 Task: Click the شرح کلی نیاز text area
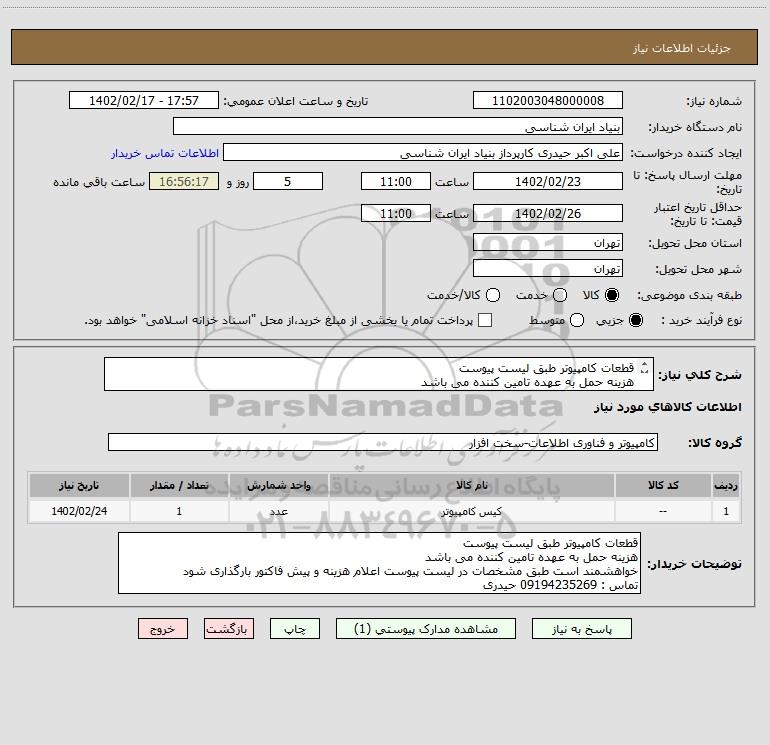(x=379, y=374)
